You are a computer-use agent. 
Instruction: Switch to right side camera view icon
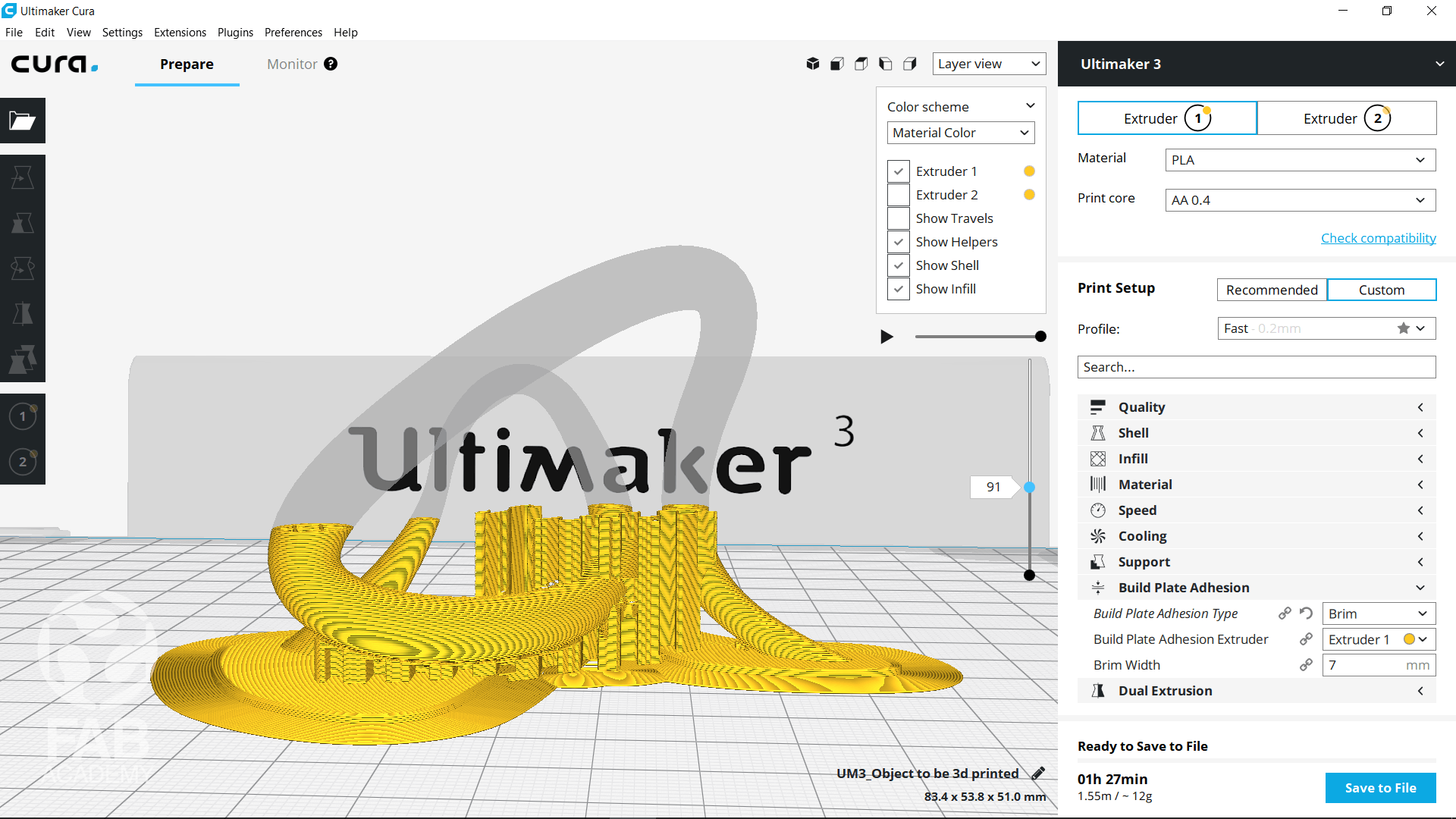tap(910, 64)
